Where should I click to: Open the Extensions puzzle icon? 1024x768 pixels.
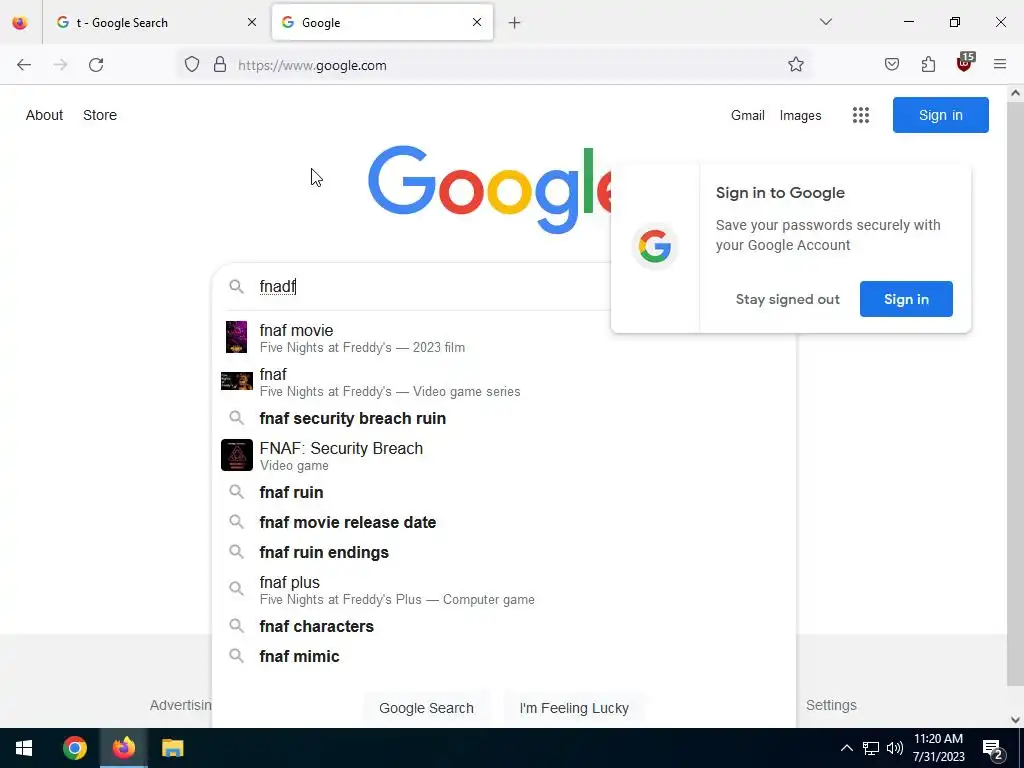point(928,64)
